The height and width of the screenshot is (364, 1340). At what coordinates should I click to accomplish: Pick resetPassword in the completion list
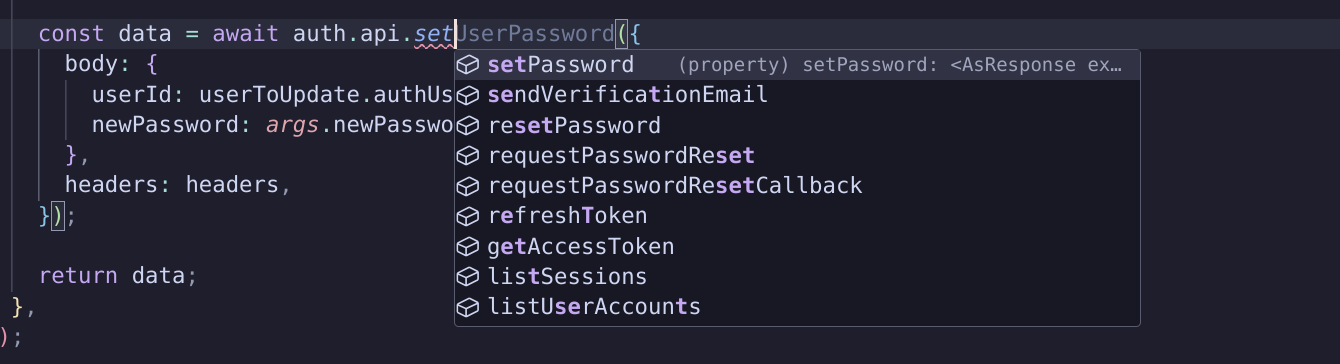pos(797,126)
